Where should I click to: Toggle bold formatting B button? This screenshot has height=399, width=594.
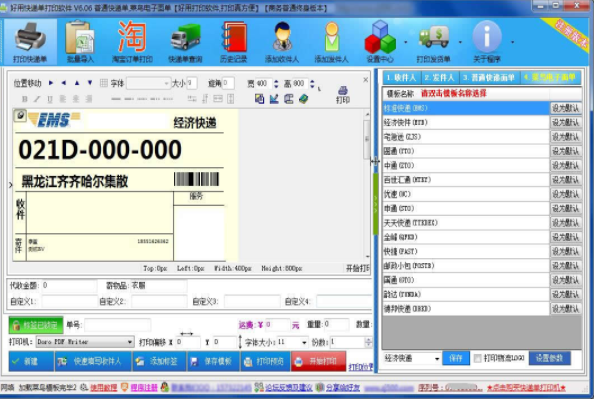(25, 99)
